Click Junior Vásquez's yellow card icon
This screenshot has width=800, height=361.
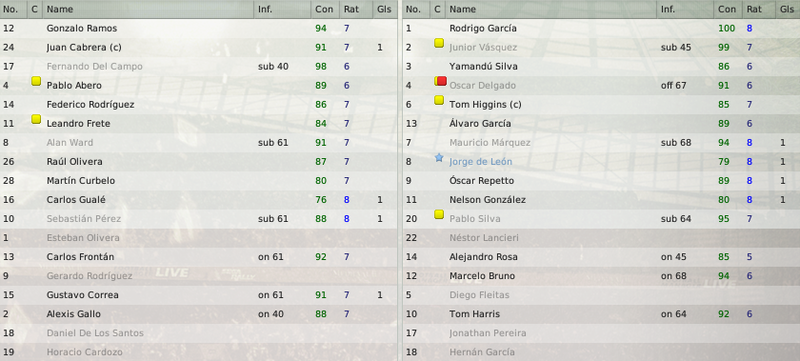click(439, 43)
